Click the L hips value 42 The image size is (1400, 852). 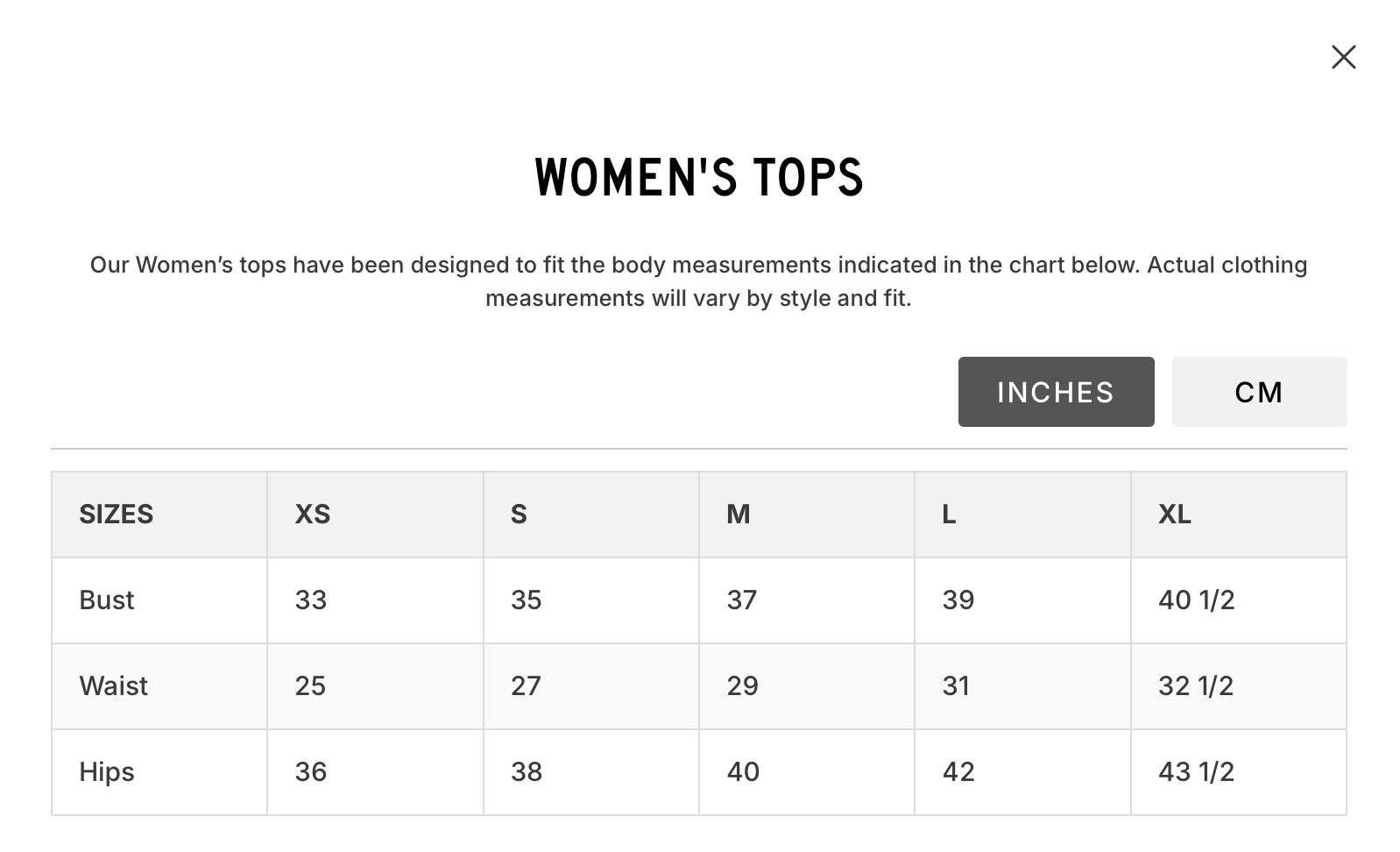(x=958, y=771)
